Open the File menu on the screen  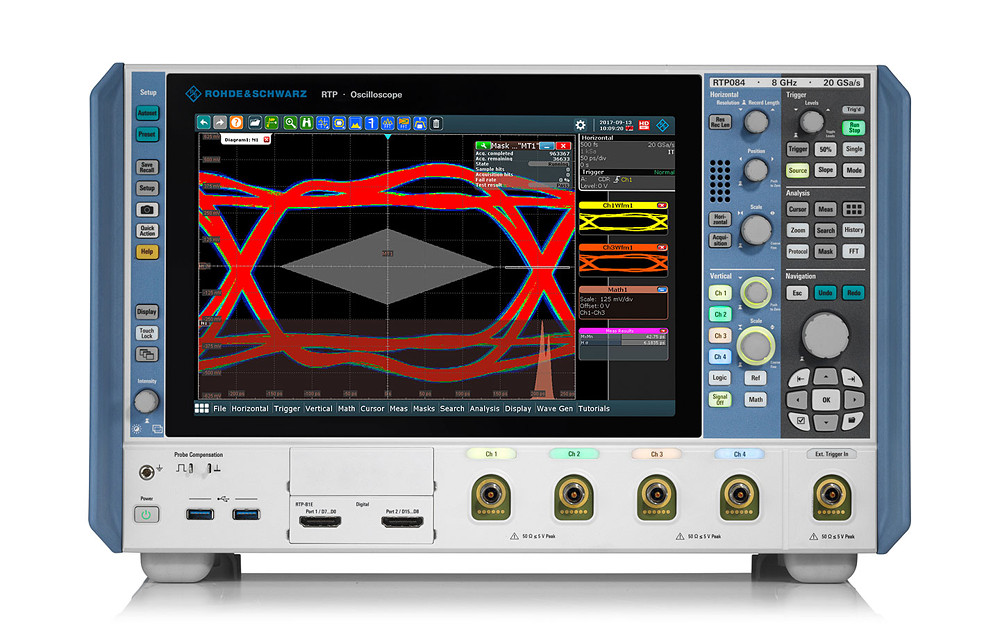[219, 409]
